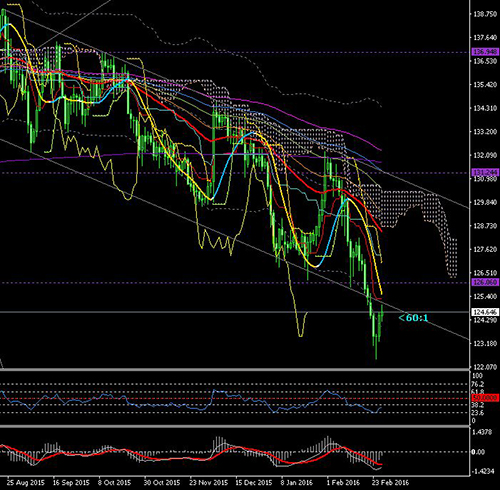Click the 132.090 price axis label

coord(485,155)
